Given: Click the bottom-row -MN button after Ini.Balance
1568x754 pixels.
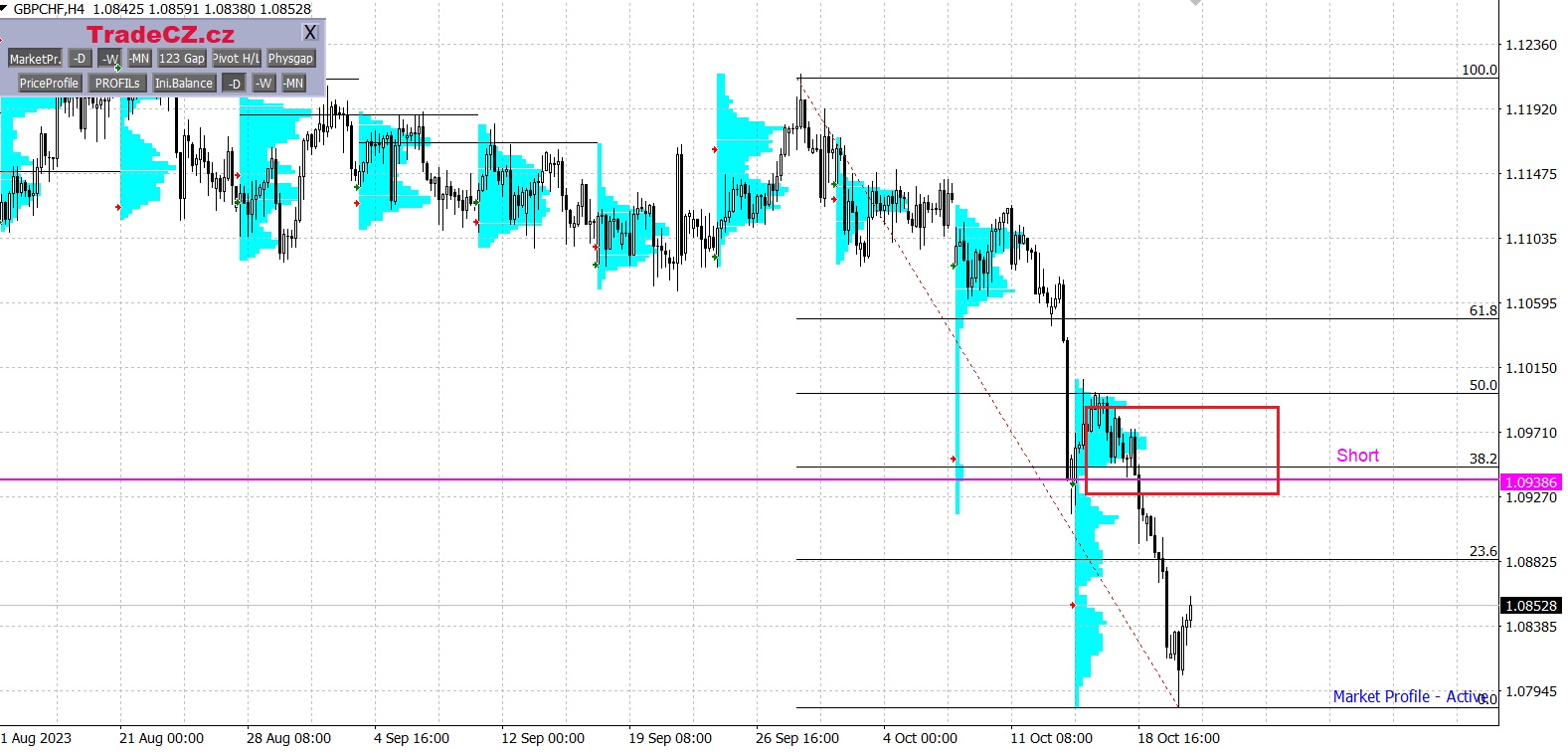Looking at the screenshot, I should point(293,84).
